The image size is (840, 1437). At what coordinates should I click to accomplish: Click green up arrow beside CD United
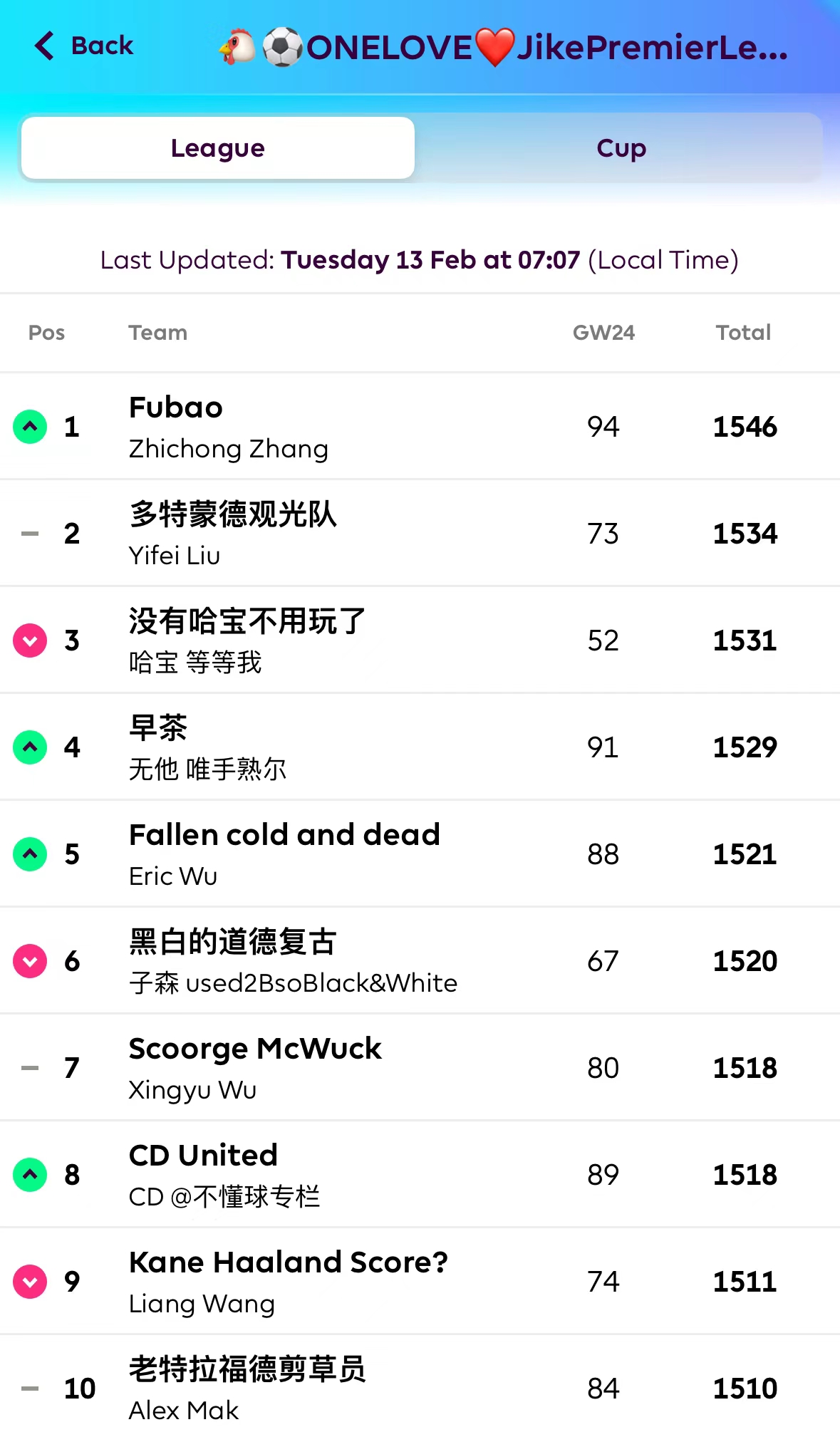point(30,1175)
